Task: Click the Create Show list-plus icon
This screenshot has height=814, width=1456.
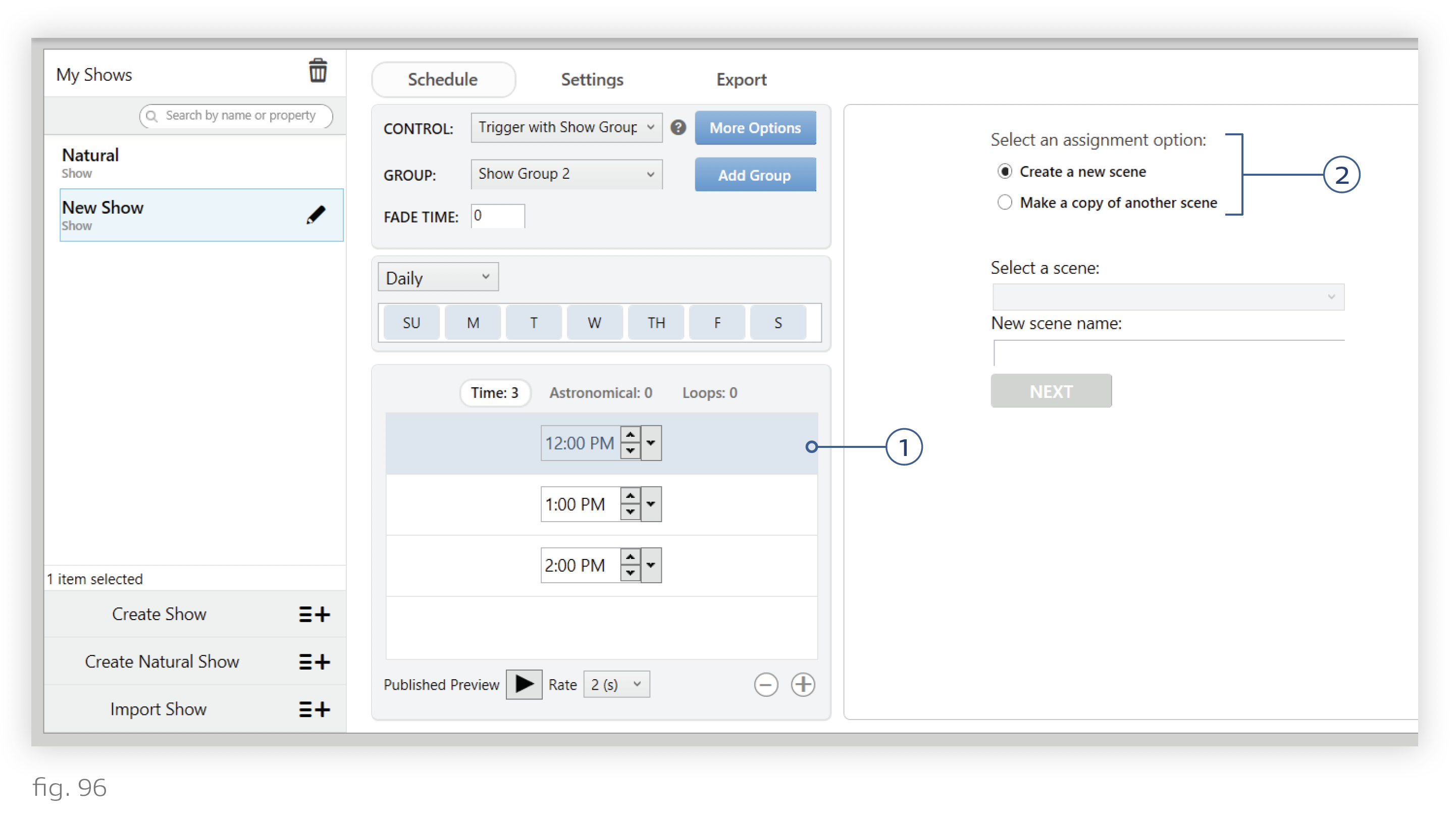Action: point(314,614)
